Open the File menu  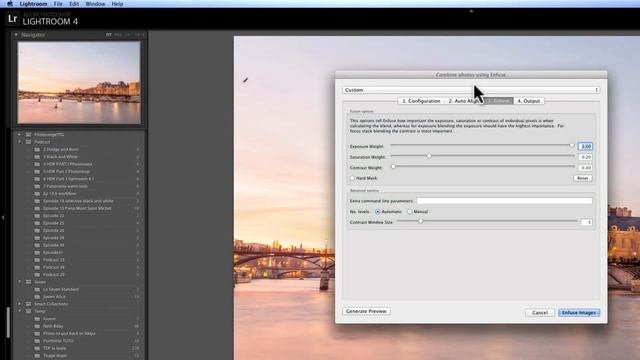[x=58, y=4]
